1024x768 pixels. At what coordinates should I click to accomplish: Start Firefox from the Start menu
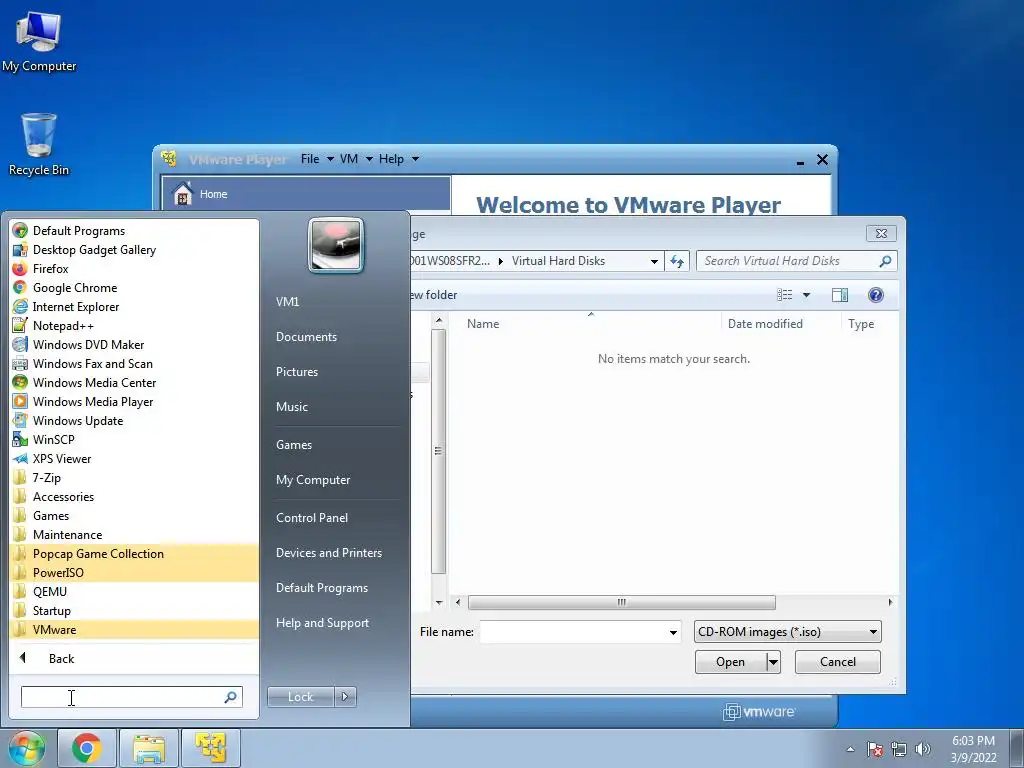click(x=50, y=268)
